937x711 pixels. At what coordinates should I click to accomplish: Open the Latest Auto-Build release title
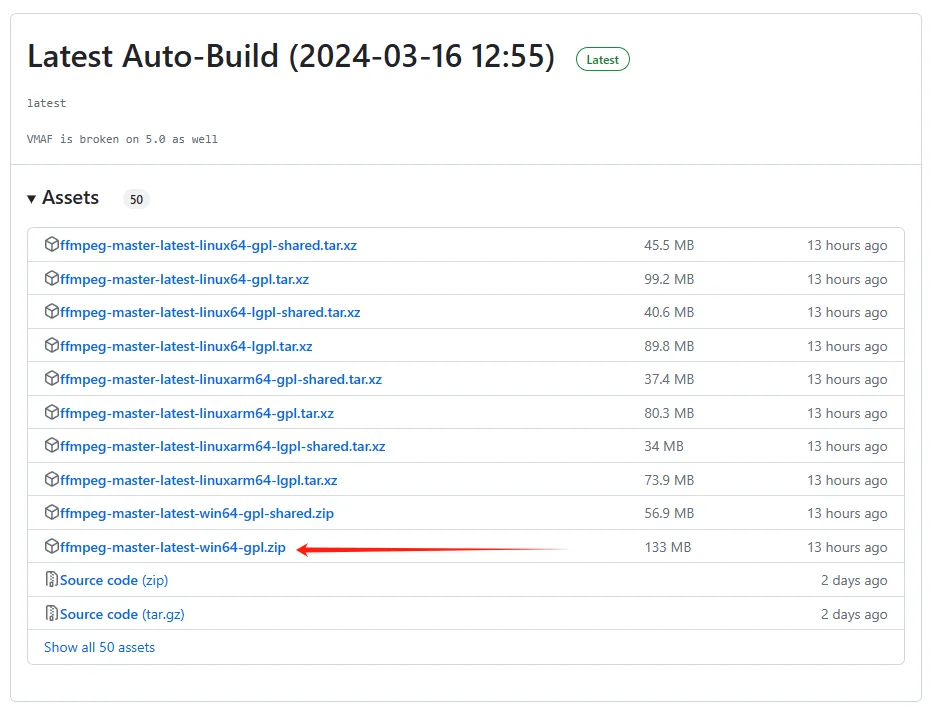coord(290,57)
